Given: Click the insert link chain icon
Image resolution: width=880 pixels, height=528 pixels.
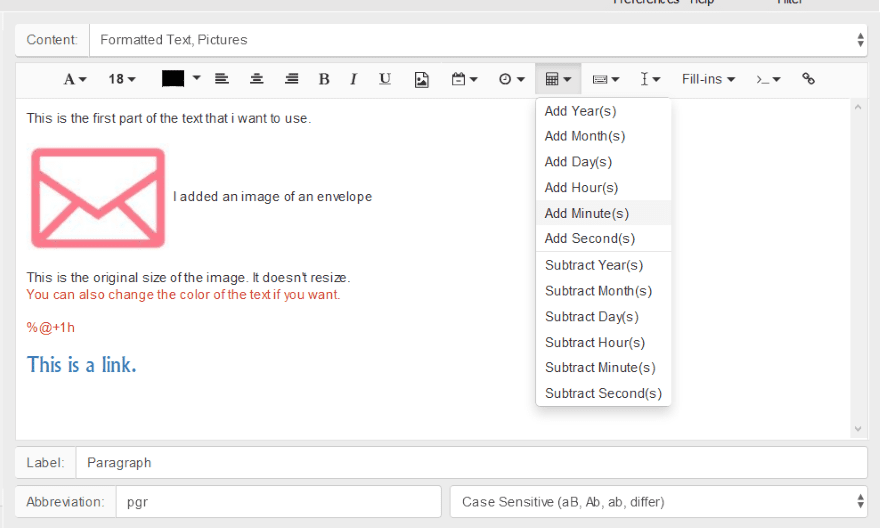Looking at the screenshot, I should [808, 79].
